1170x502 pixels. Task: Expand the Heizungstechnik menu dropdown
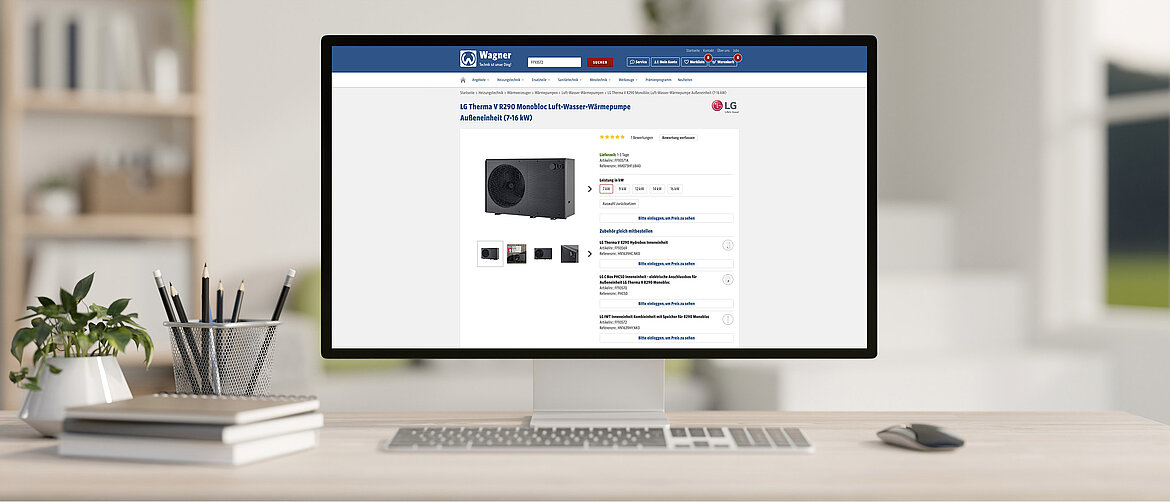tap(509, 80)
